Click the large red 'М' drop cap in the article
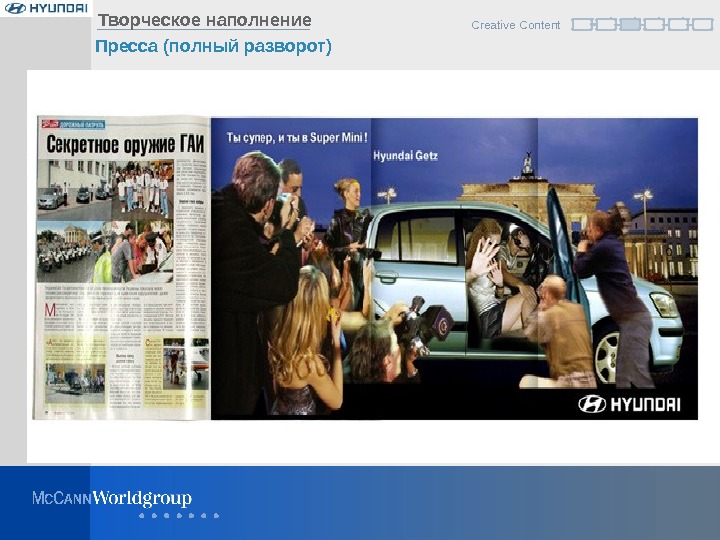This screenshot has height=540, width=720. click(50, 310)
